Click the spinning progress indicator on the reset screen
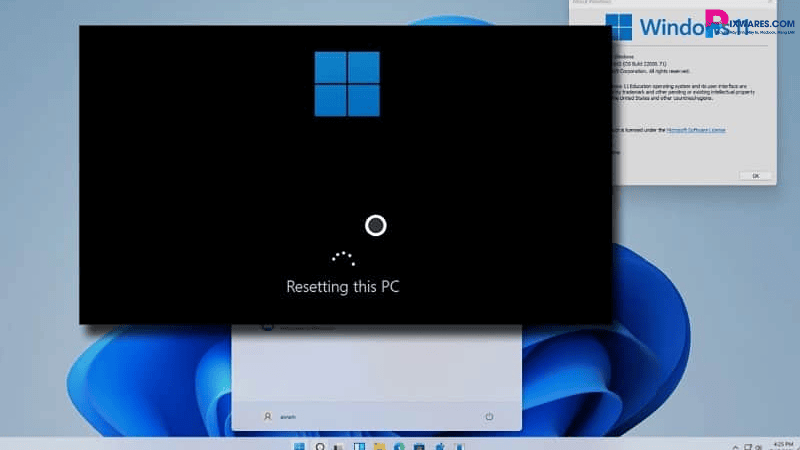The width and height of the screenshot is (800, 450). point(343,257)
